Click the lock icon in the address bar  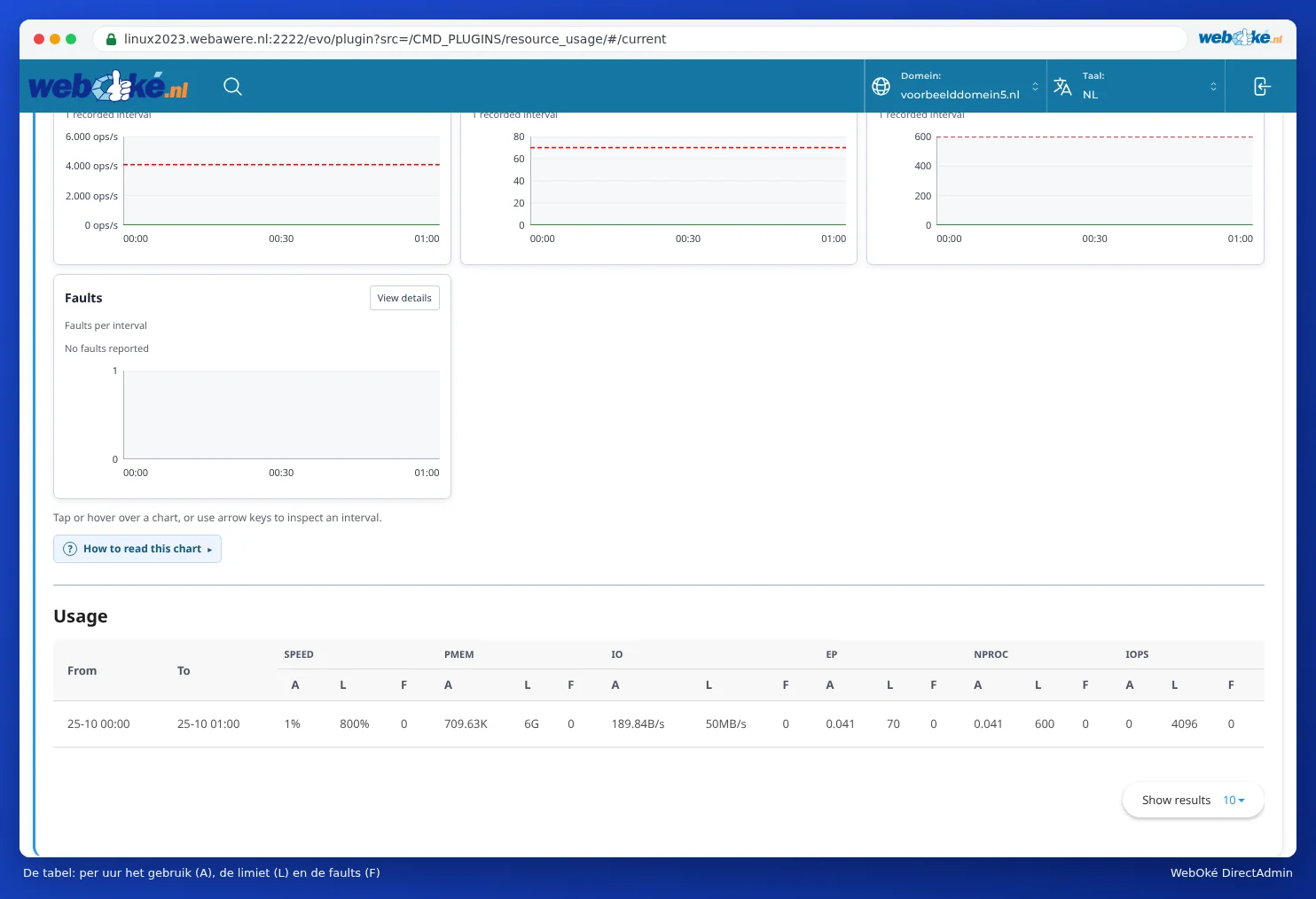111,39
